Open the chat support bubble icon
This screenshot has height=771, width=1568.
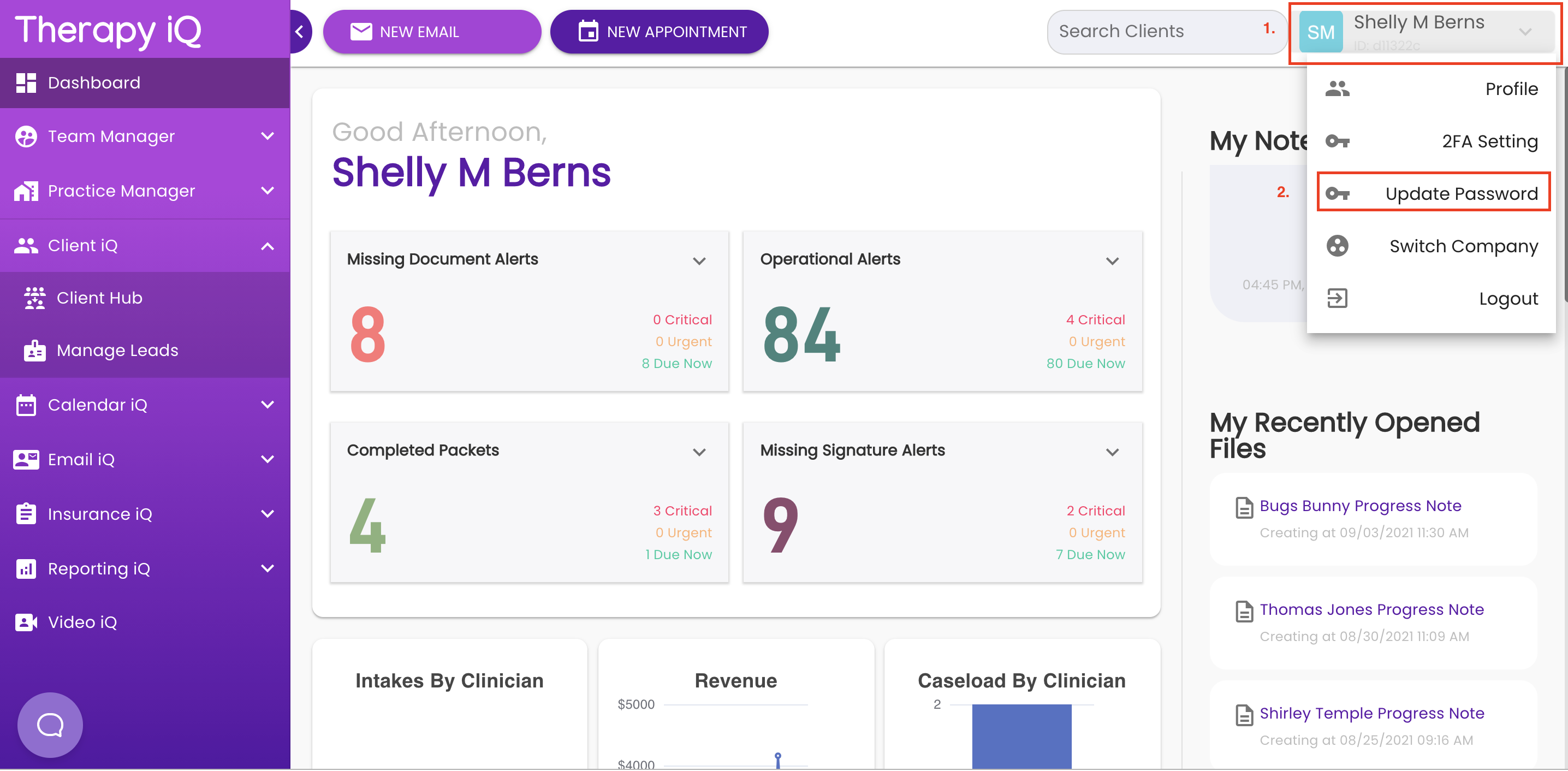50,724
